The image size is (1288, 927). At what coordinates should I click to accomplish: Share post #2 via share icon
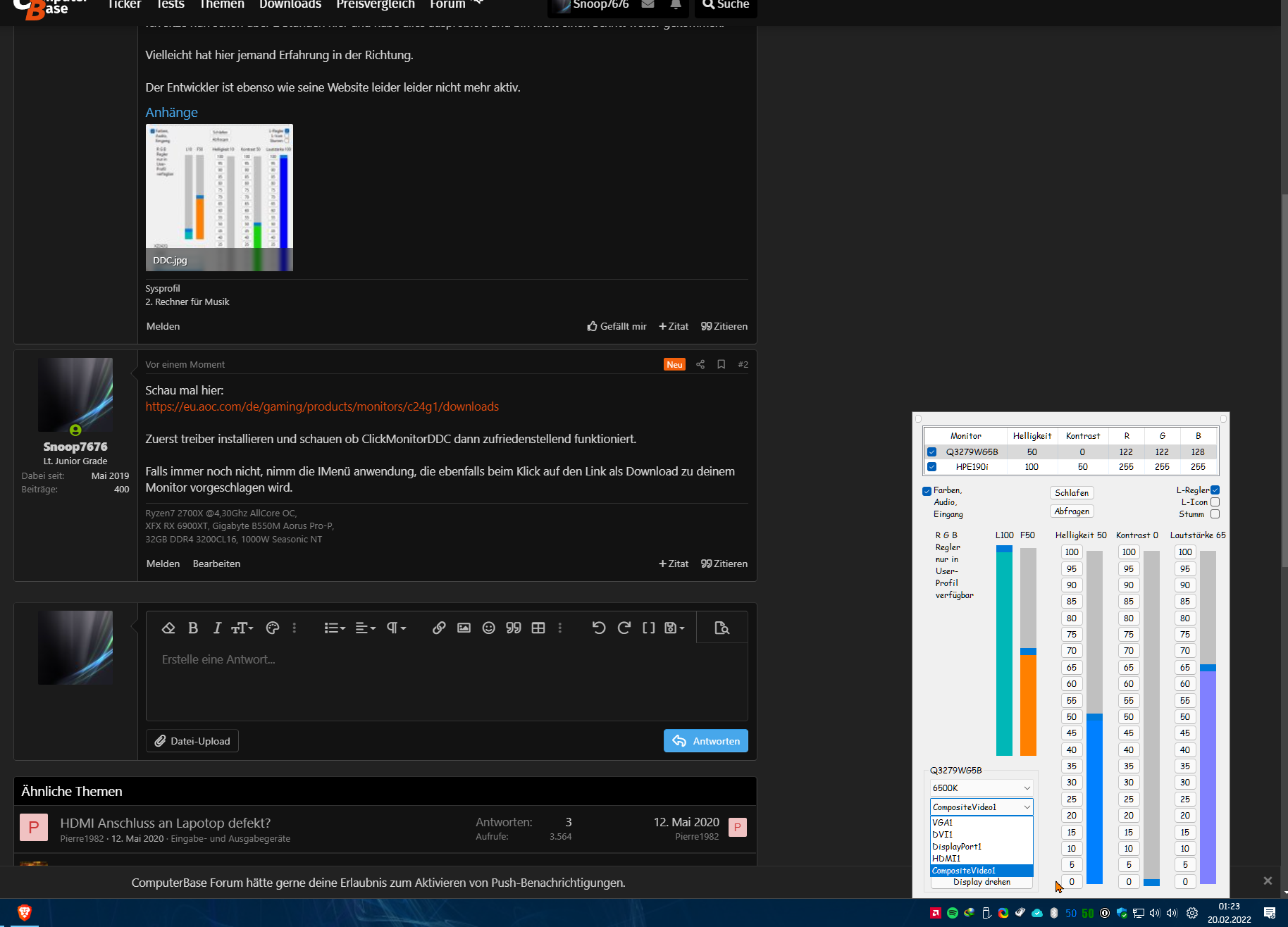(700, 364)
